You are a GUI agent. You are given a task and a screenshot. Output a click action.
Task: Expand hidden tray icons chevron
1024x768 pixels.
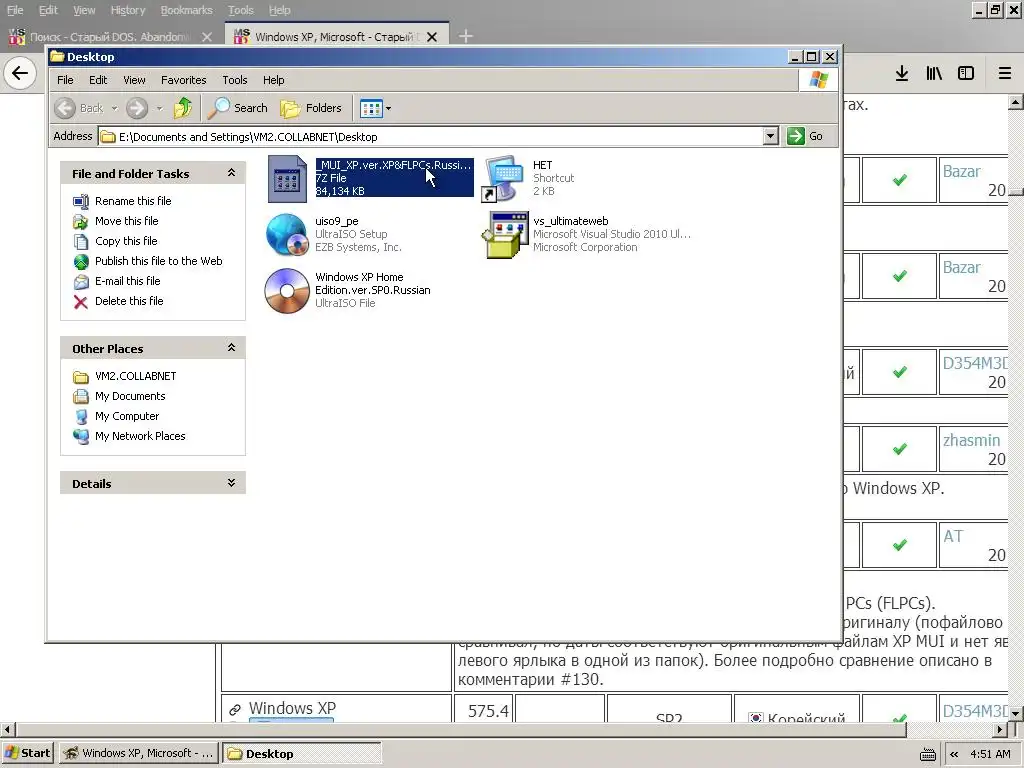coord(954,754)
